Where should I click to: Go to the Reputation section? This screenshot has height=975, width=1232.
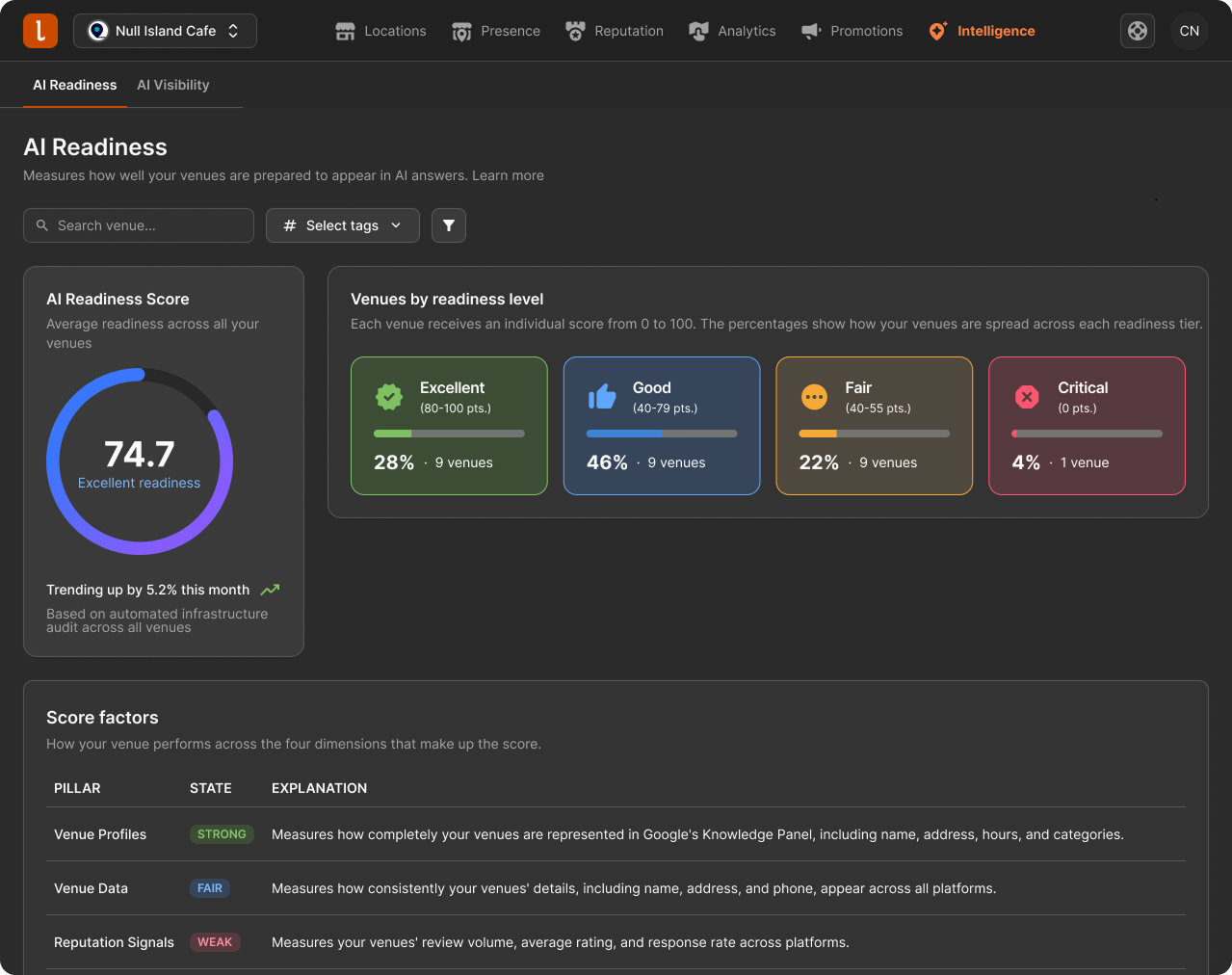615,31
